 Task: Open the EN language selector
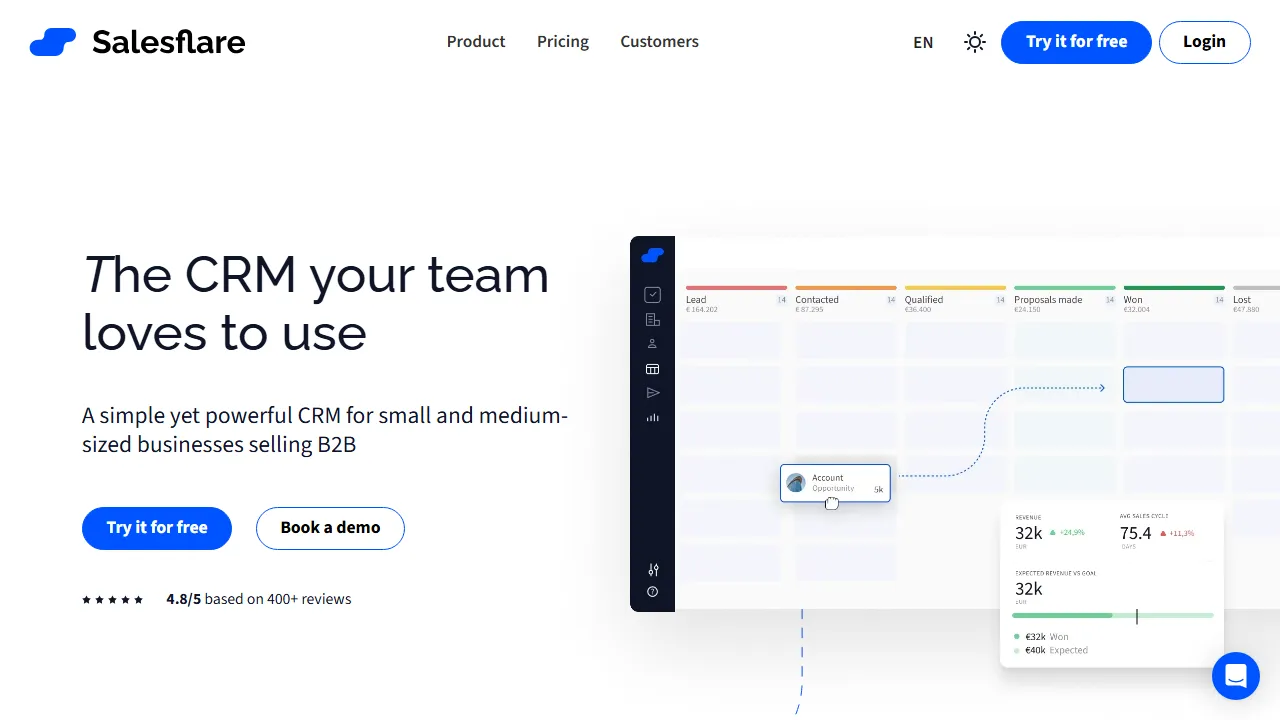[x=923, y=42]
